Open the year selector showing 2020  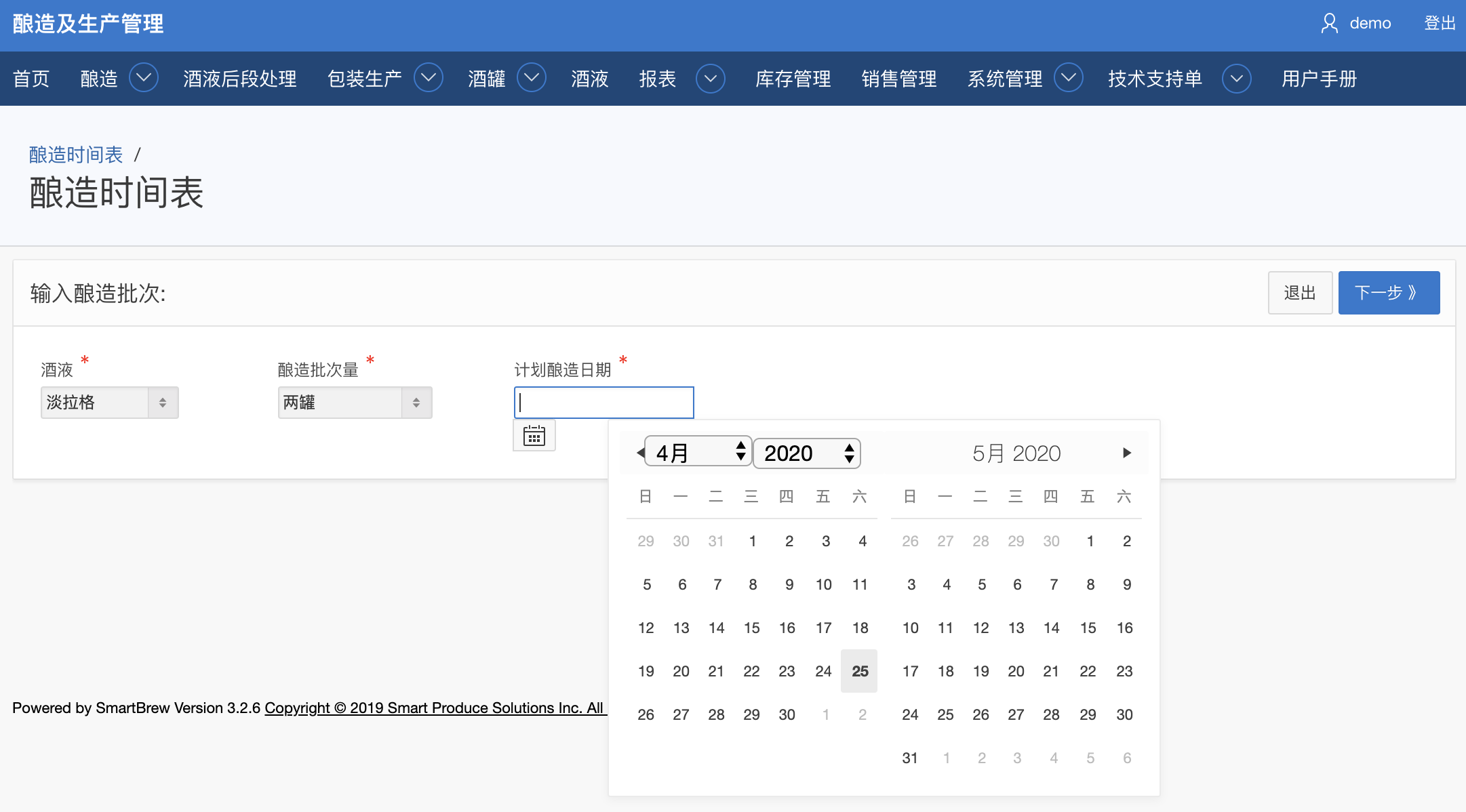tap(807, 453)
